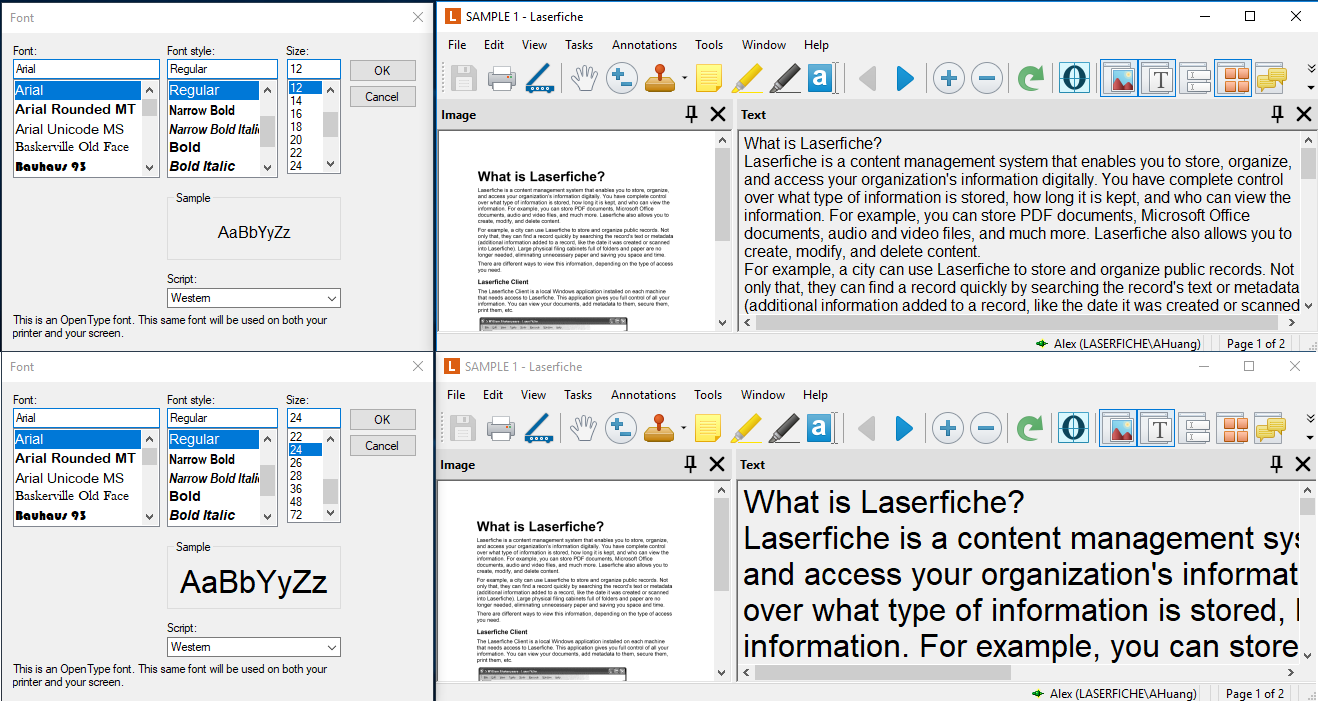Toggle the Thumbnails pane button in the lower Laserfiche toolbar
The width and height of the screenshot is (1318, 701).
click(x=1233, y=428)
